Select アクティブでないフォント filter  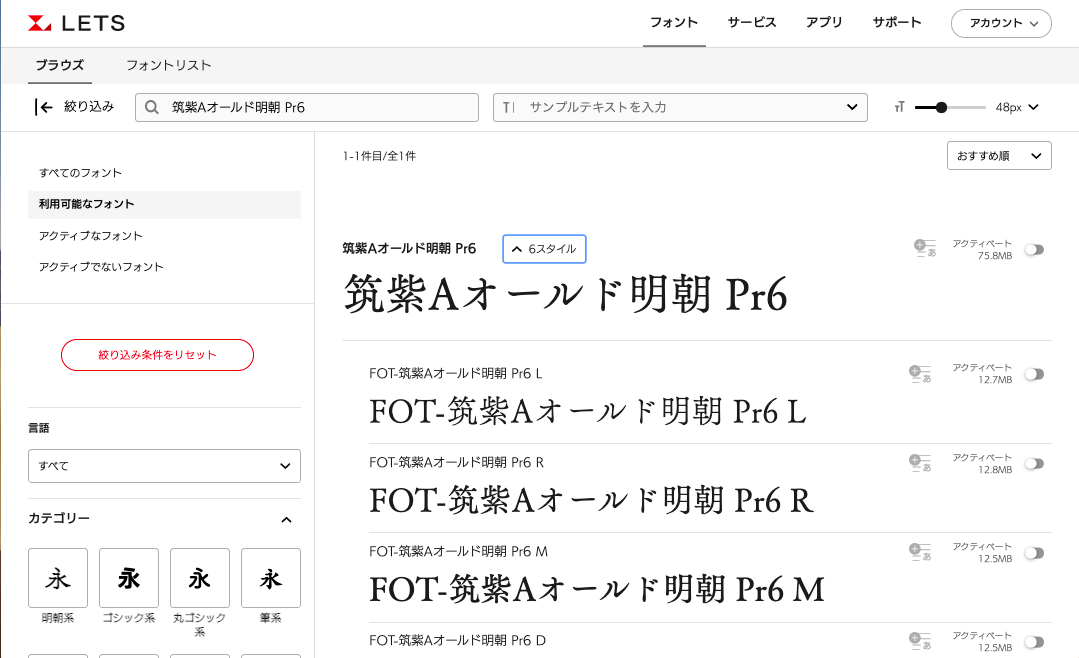point(101,267)
